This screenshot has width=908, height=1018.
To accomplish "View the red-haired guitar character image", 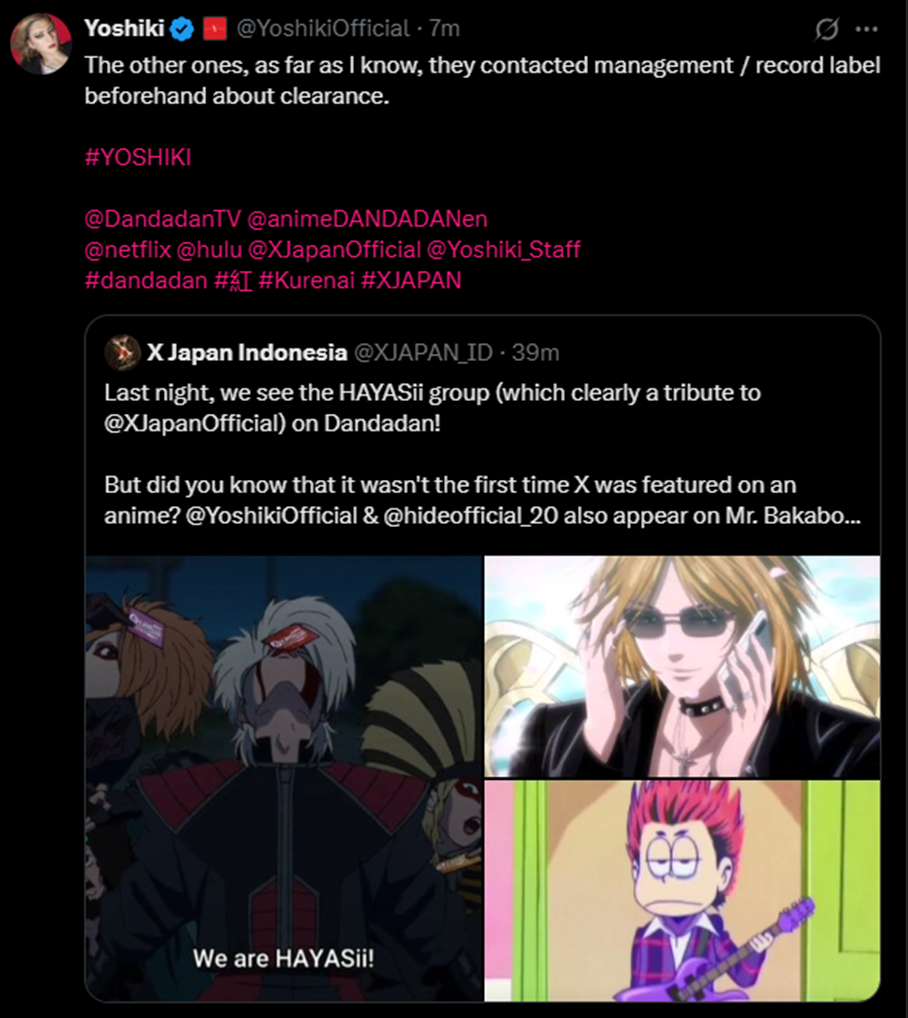I will 682,890.
